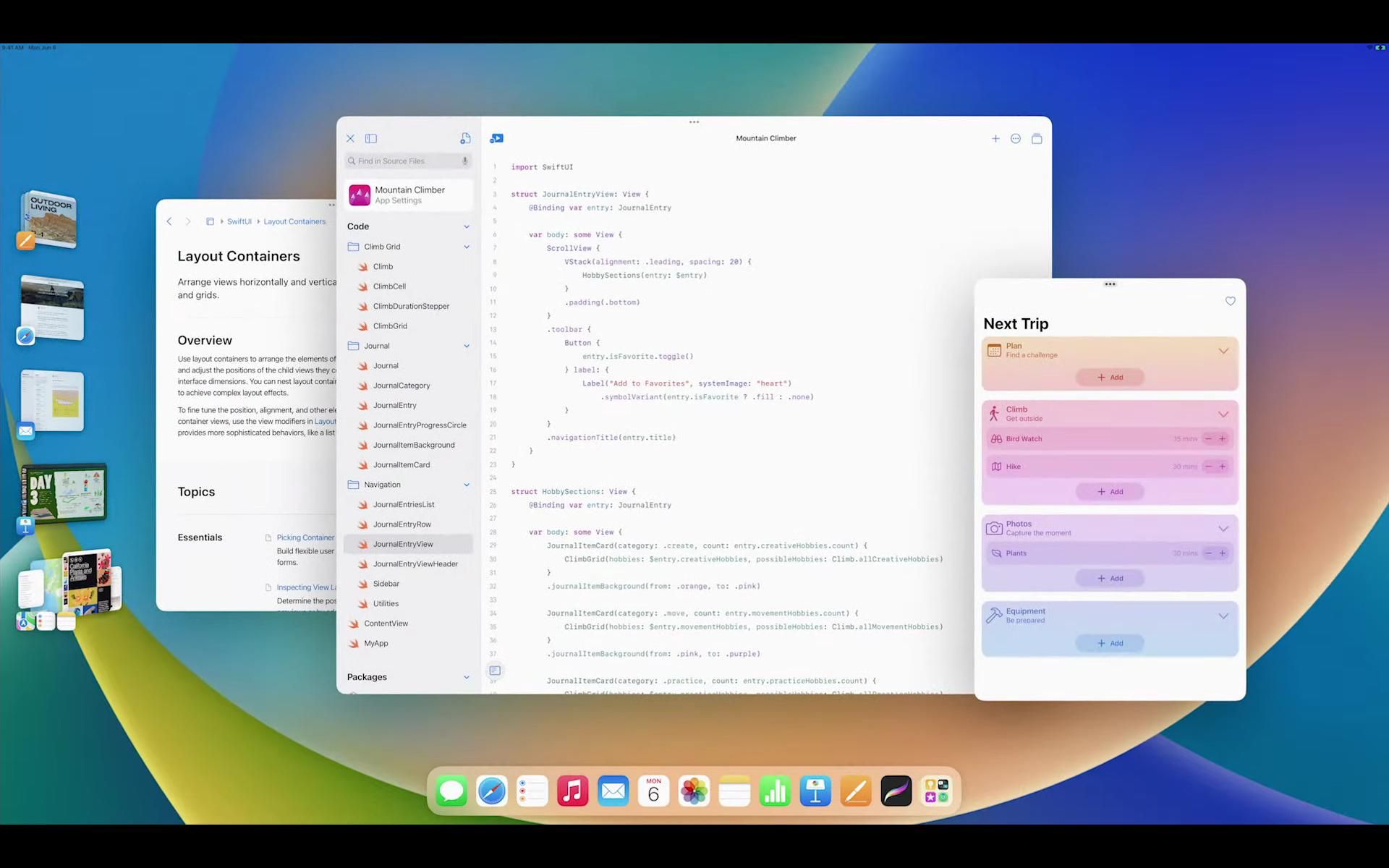Toggle the Plan section collapse arrow
Viewport: 1389px width, 868px height.
[1223, 350]
